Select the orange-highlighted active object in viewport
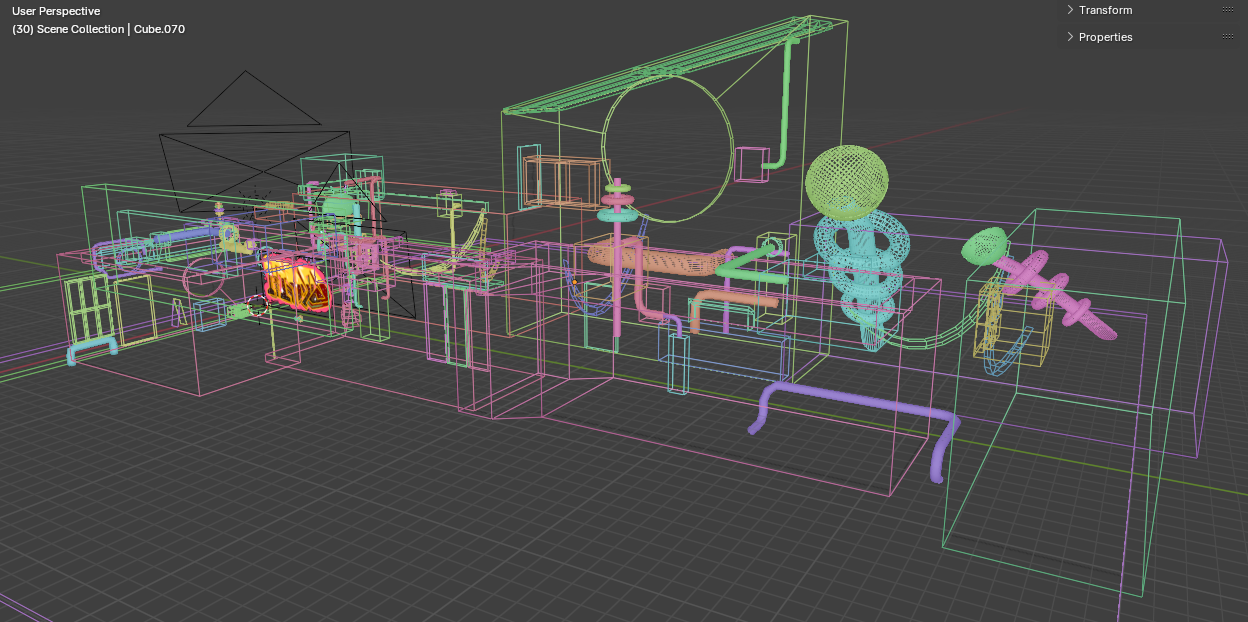The width and height of the screenshot is (1248, 622). (x=296, y=283)
